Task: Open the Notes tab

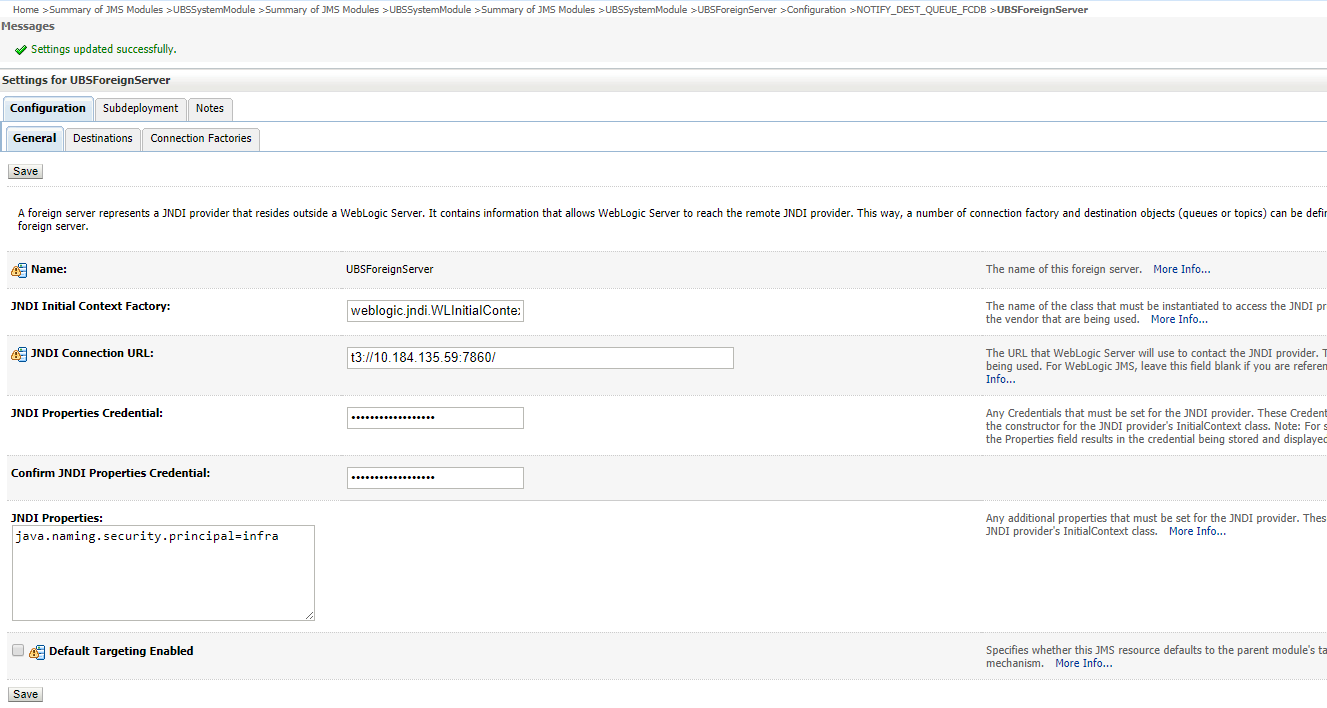Action: coord(210,108)
